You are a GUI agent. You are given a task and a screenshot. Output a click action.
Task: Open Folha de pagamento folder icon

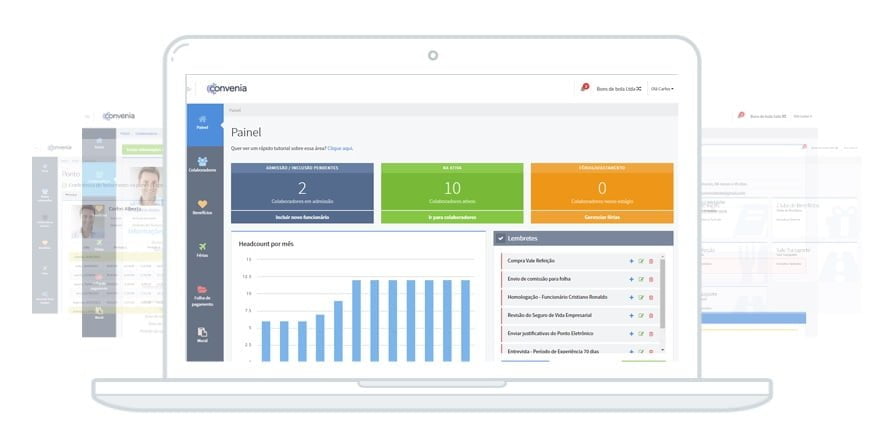[x=203, y=293]
